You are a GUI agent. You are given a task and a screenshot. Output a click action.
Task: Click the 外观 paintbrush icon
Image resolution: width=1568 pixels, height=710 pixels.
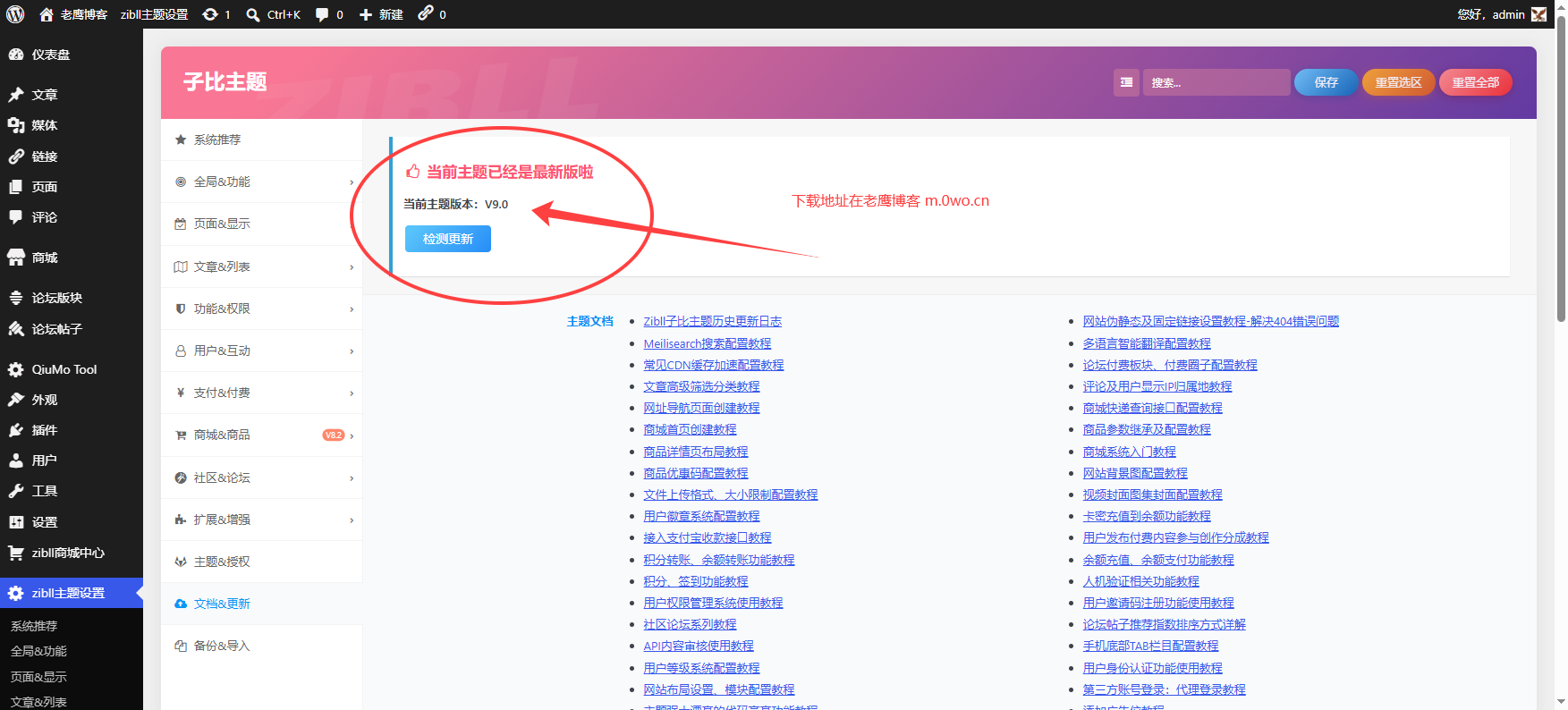coord(16,400)
